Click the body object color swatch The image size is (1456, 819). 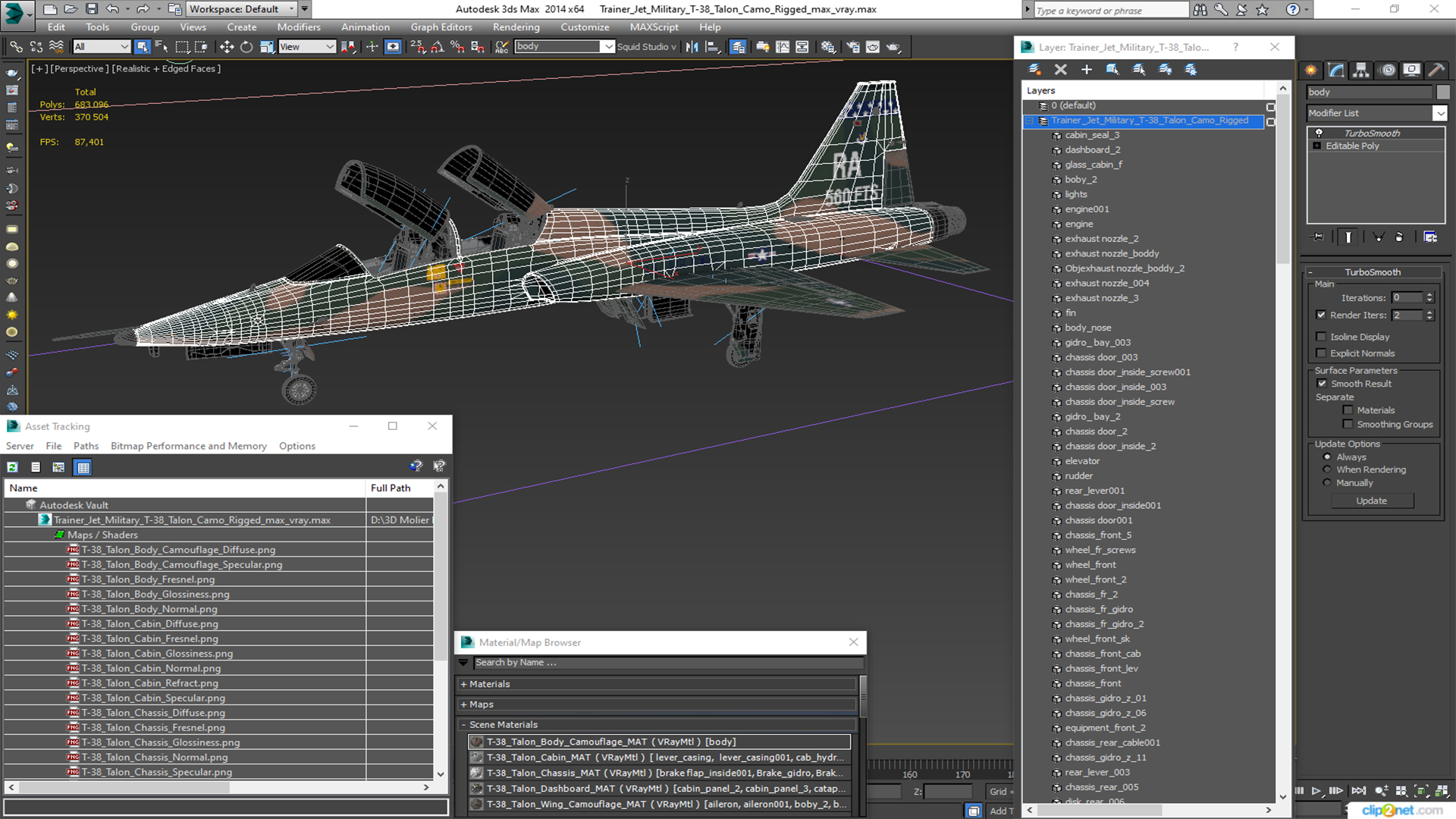point(1443,92)
